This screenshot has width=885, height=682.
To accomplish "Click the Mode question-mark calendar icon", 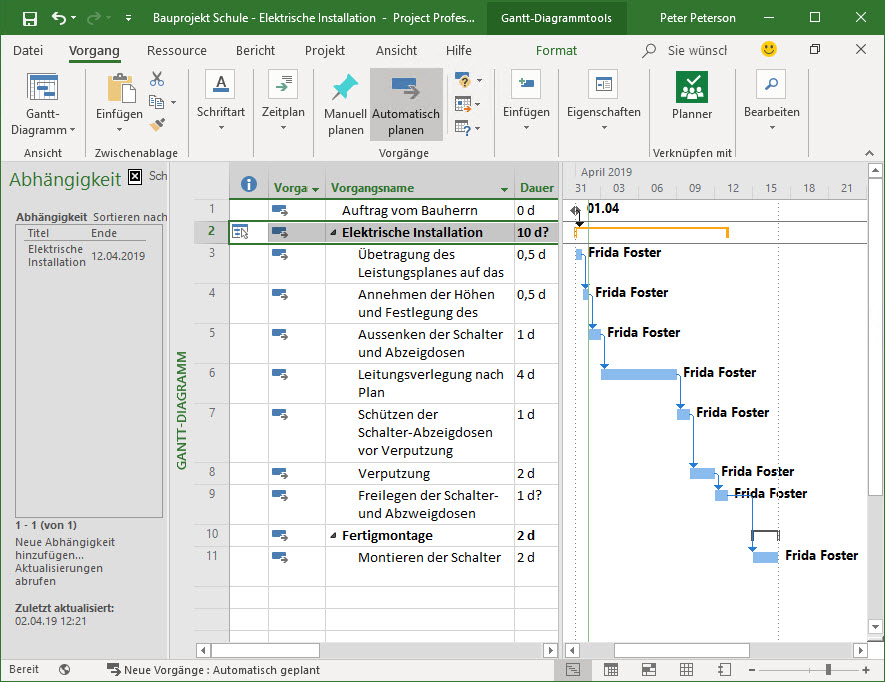I will tap(463, 128).
